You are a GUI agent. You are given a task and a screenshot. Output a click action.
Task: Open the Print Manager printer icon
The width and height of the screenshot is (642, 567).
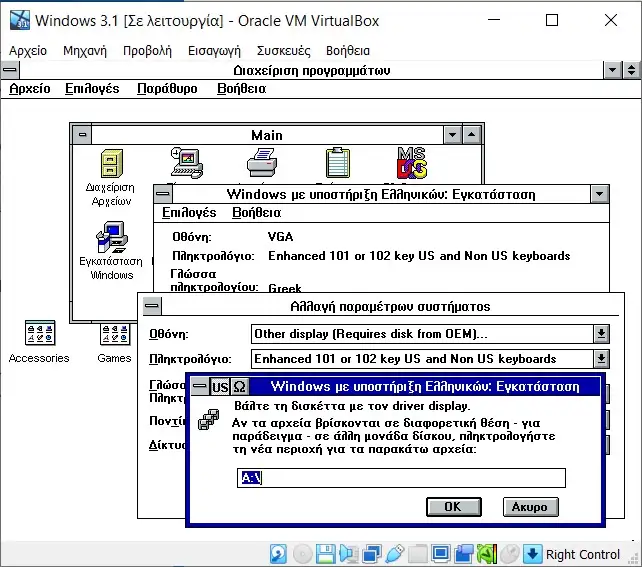(x=262, y=163)
